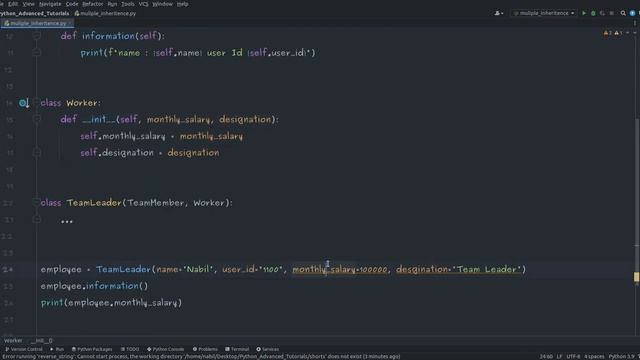
Task: Open the Run menu
Action: click(x=112, y=4)
